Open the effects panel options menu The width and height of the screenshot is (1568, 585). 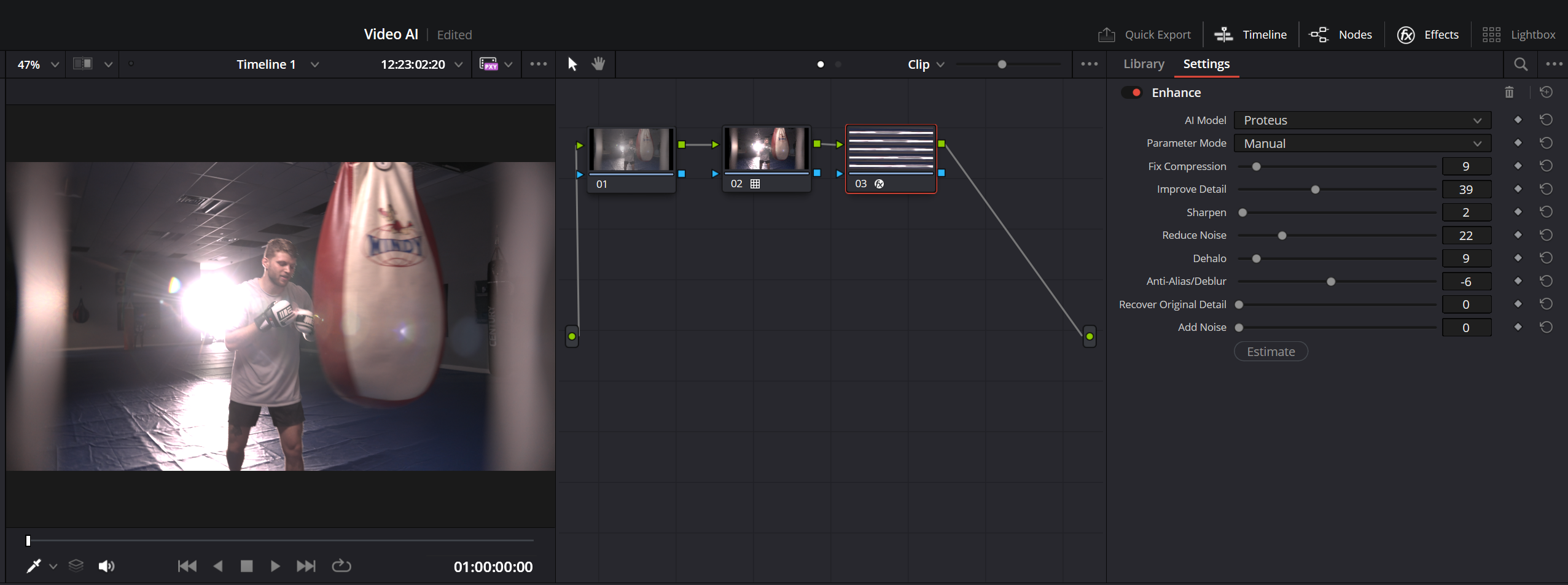(1554, 64)
